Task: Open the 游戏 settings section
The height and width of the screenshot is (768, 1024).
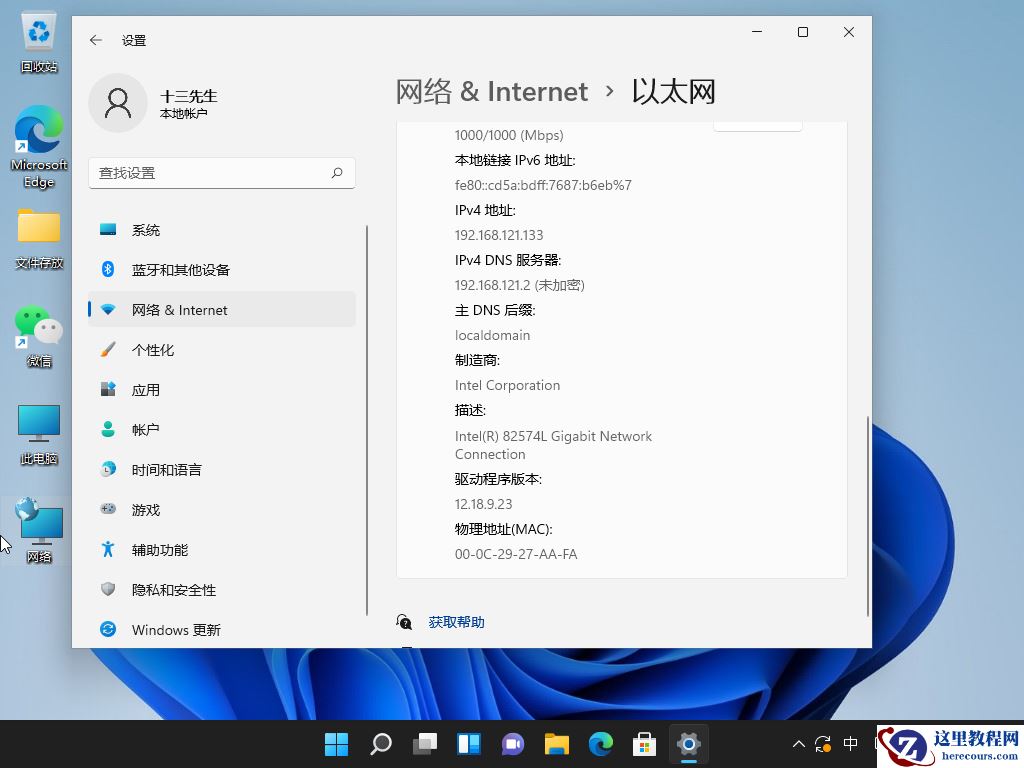Action: tap(145, 509)
